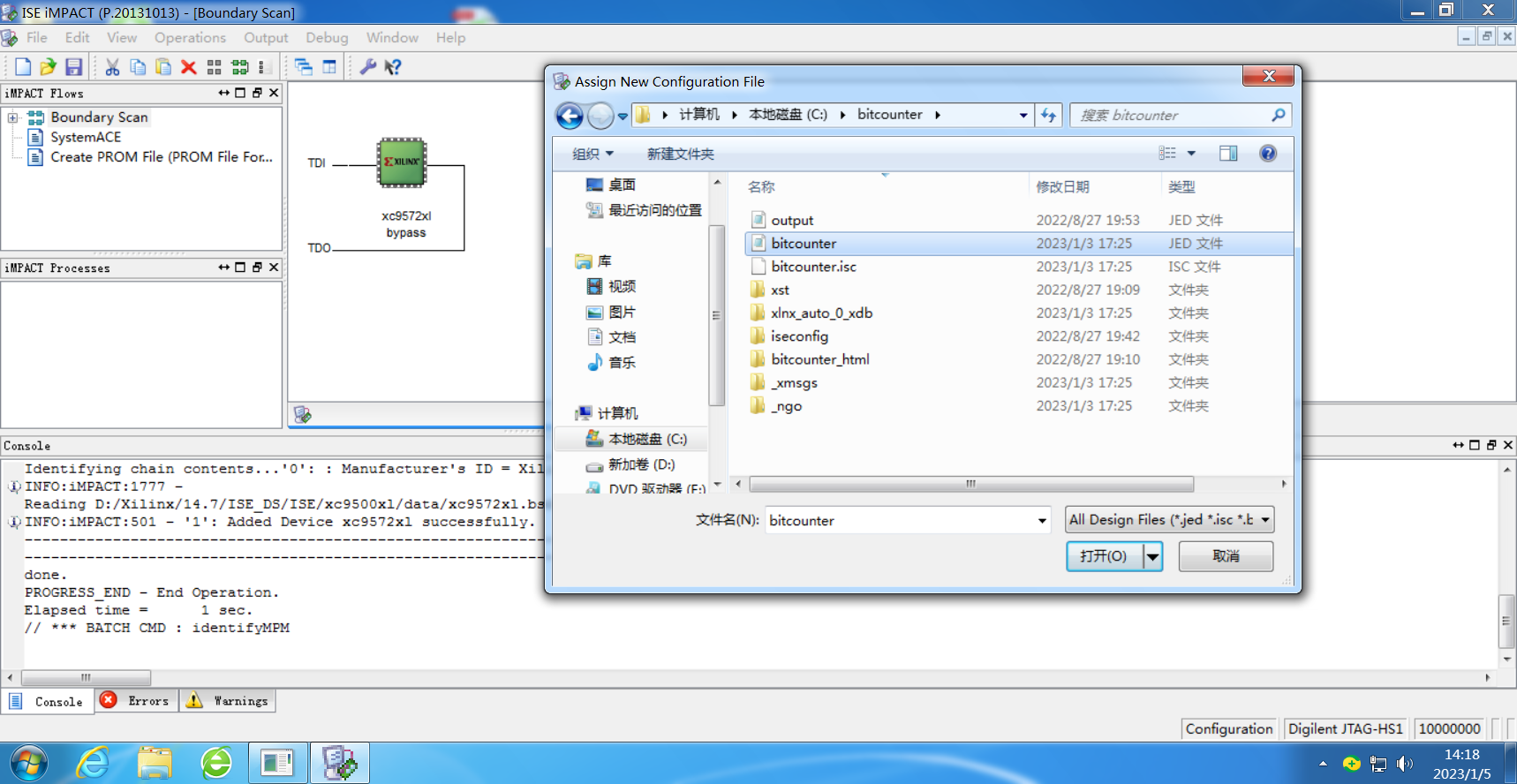
Task: Click the Tile windows toolbar icon
Action: point(329,67)
